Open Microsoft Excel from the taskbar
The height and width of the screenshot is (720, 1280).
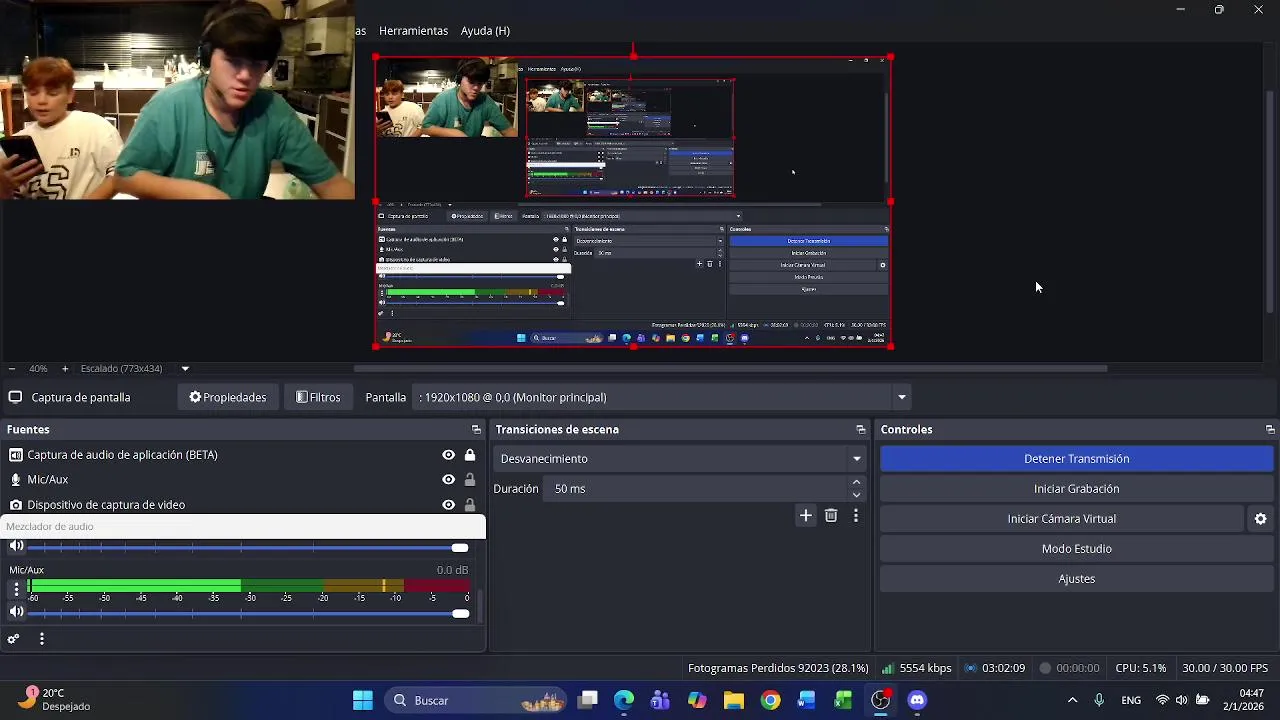click(x=843, y=700)
